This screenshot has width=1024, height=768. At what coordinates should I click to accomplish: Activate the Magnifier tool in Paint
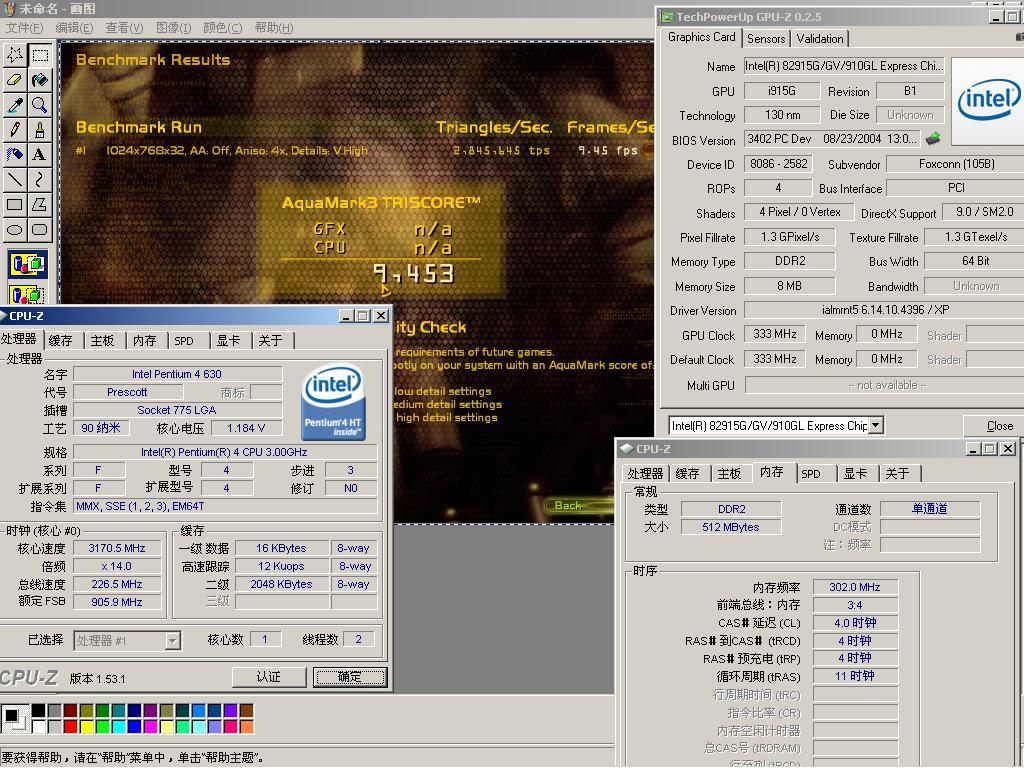(40, 104)
